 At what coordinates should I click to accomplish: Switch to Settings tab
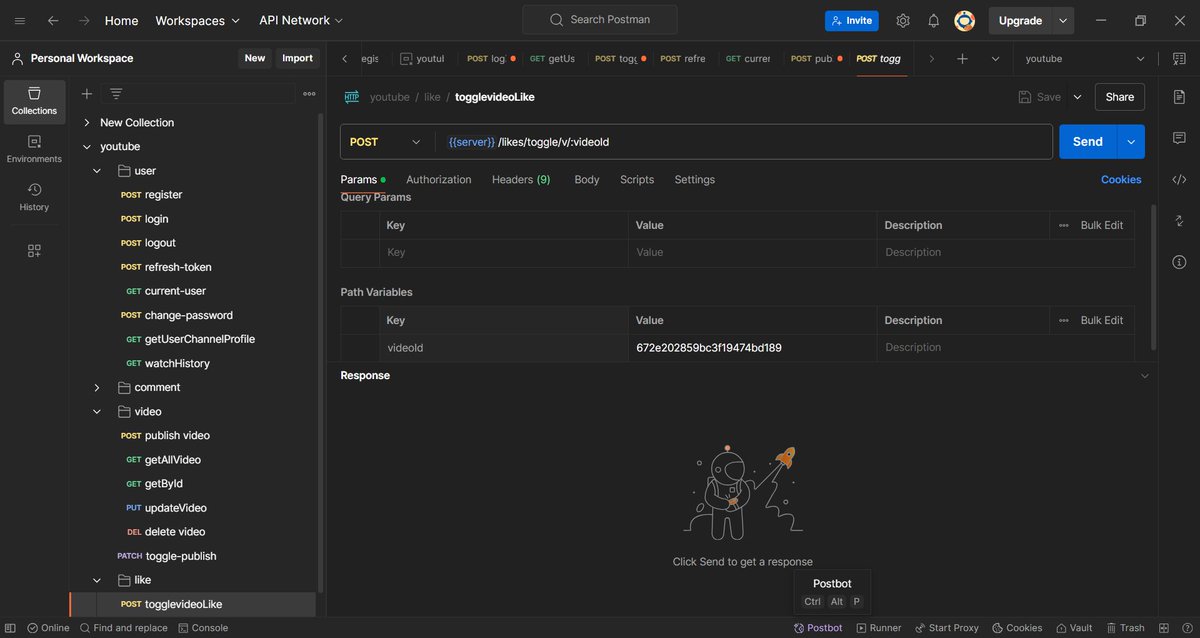[695, 180]
